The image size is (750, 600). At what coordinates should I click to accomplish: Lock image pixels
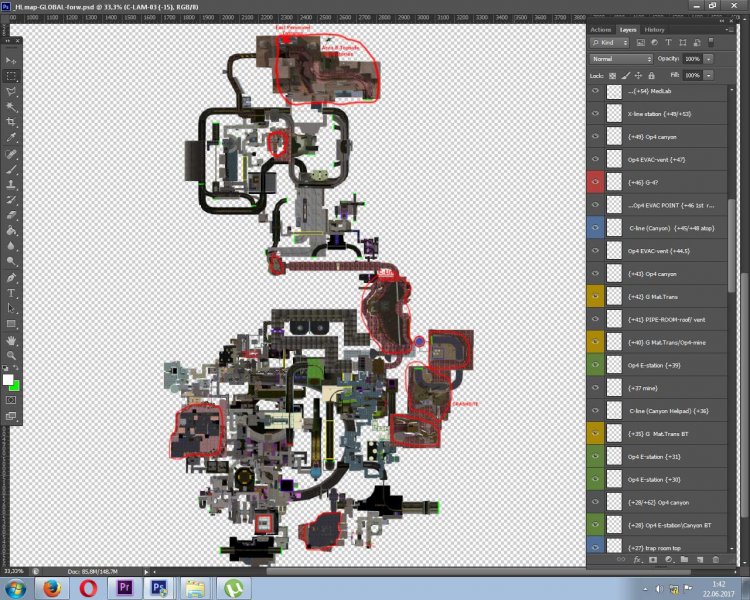coord(626,76)
